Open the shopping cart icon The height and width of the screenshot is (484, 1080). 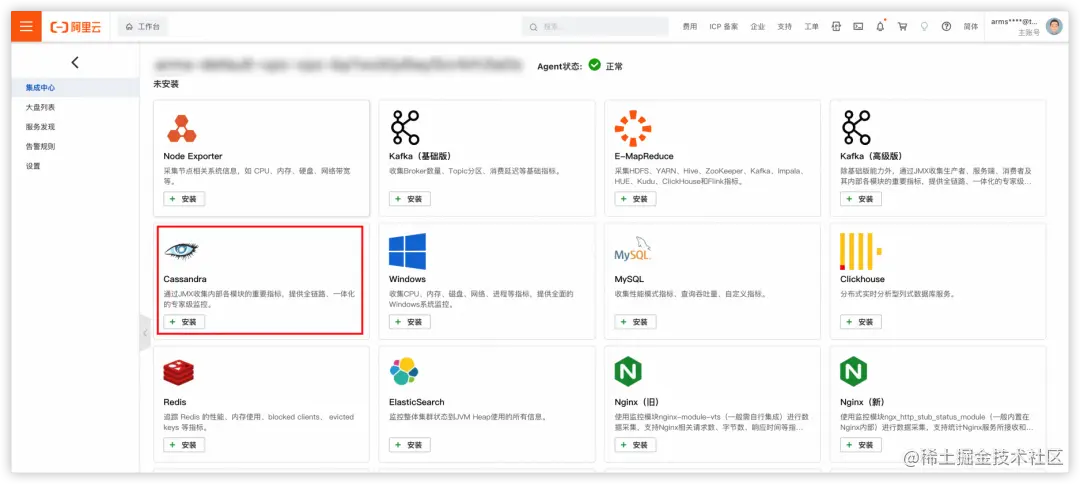pos(902,27)
